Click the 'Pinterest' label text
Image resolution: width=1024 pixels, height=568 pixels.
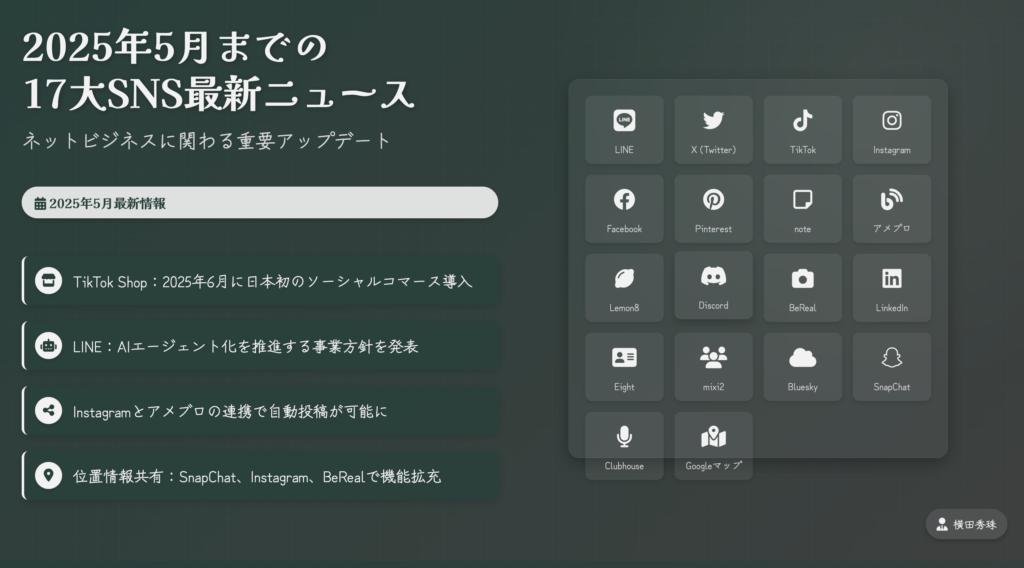[x=713, y=229]
